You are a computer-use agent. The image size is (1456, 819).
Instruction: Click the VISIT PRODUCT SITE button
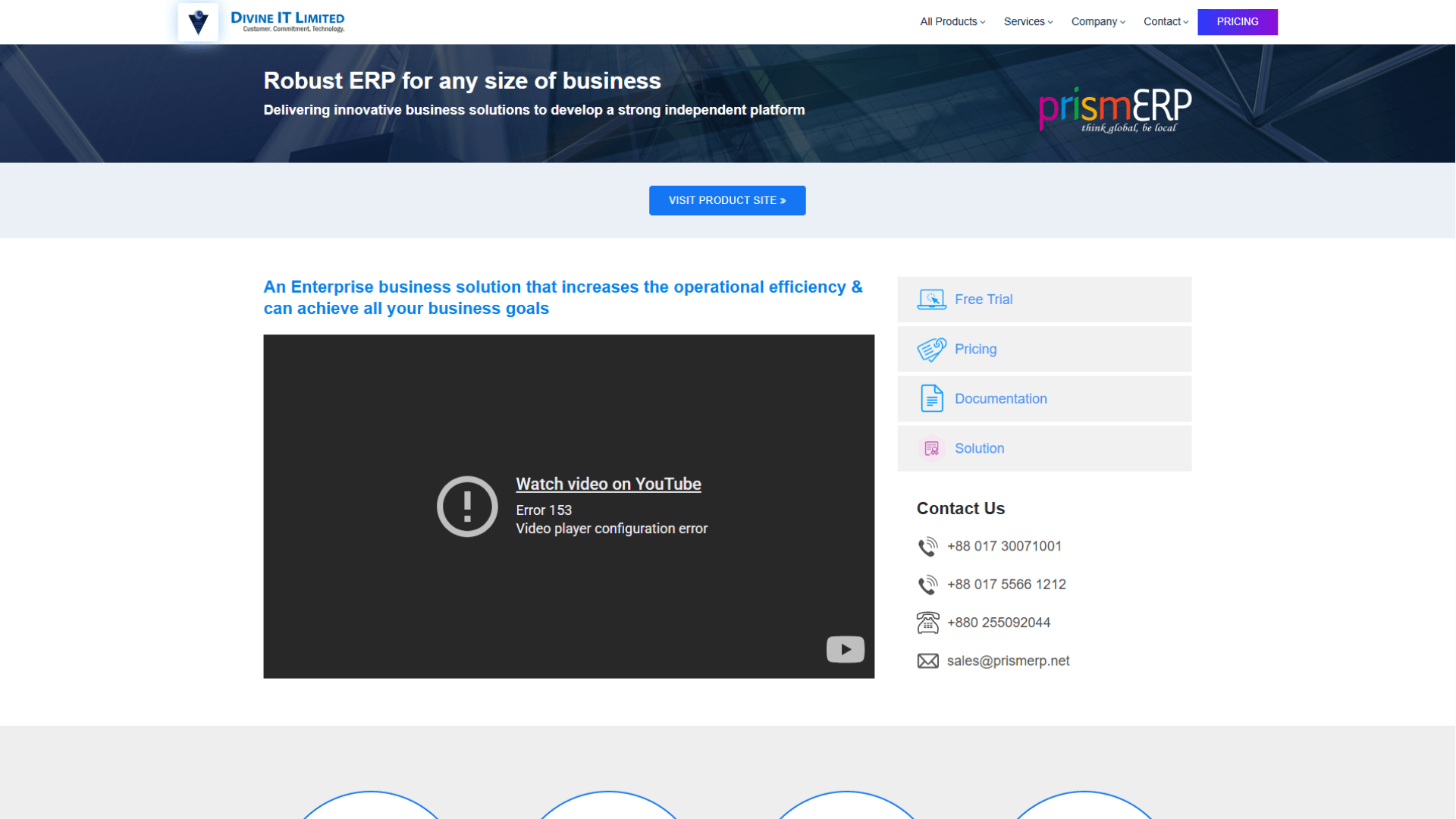tap(726, 200)
